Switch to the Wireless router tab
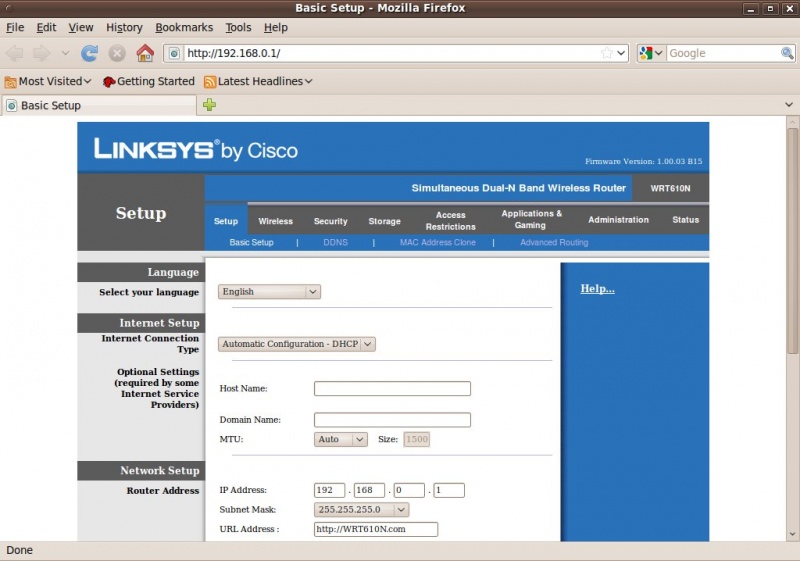800x561 pixels. tap(275, 221)
